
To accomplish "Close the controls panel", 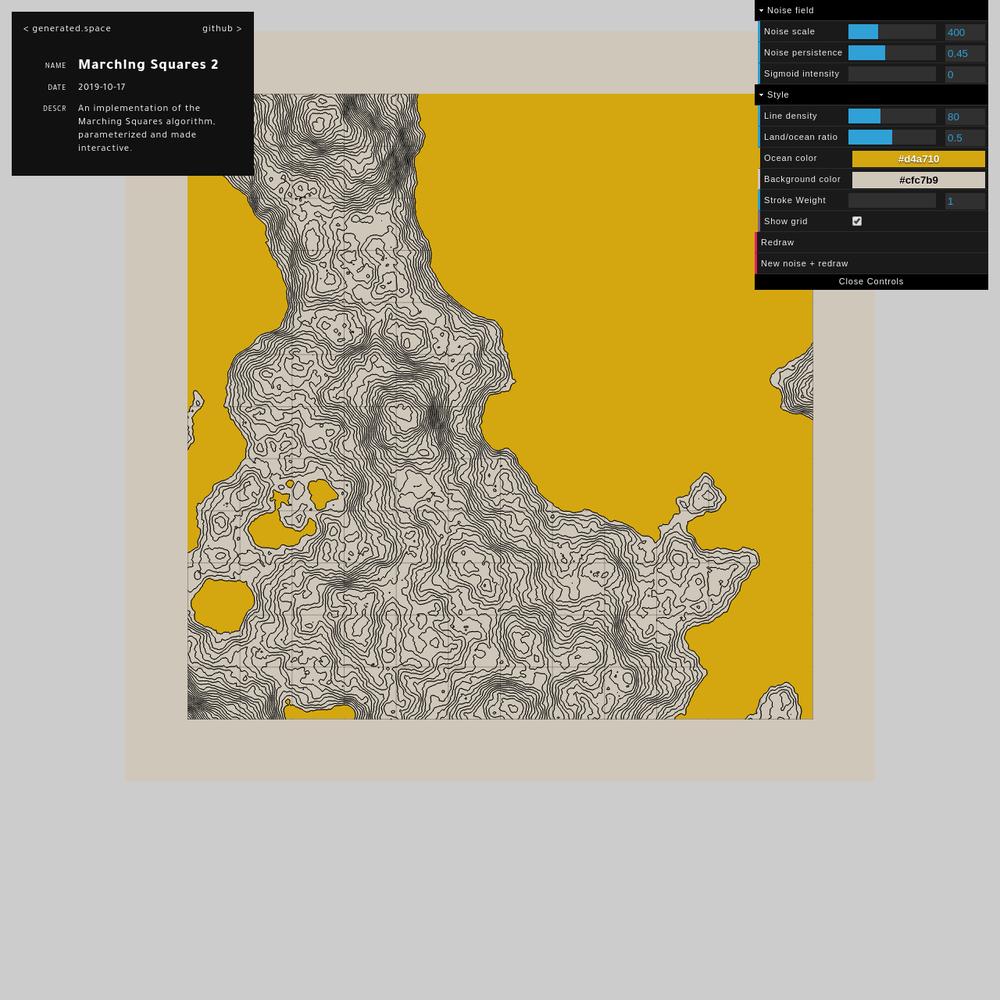I will [871, 281].
